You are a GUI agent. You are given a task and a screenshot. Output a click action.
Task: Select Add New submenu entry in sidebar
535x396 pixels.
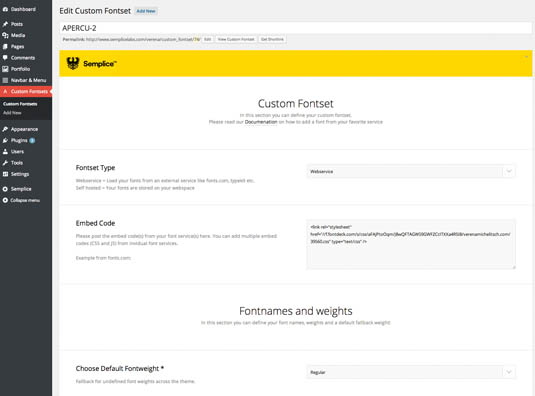click(x=12, y=113)
